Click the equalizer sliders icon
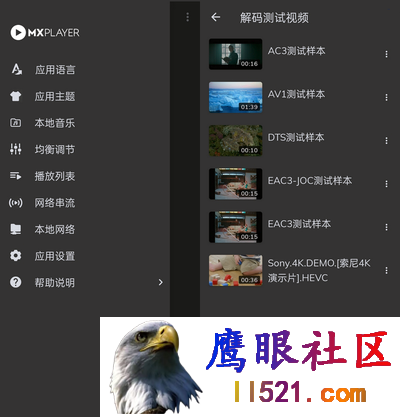This screenshot has height=417, width=400. (16, 149)
